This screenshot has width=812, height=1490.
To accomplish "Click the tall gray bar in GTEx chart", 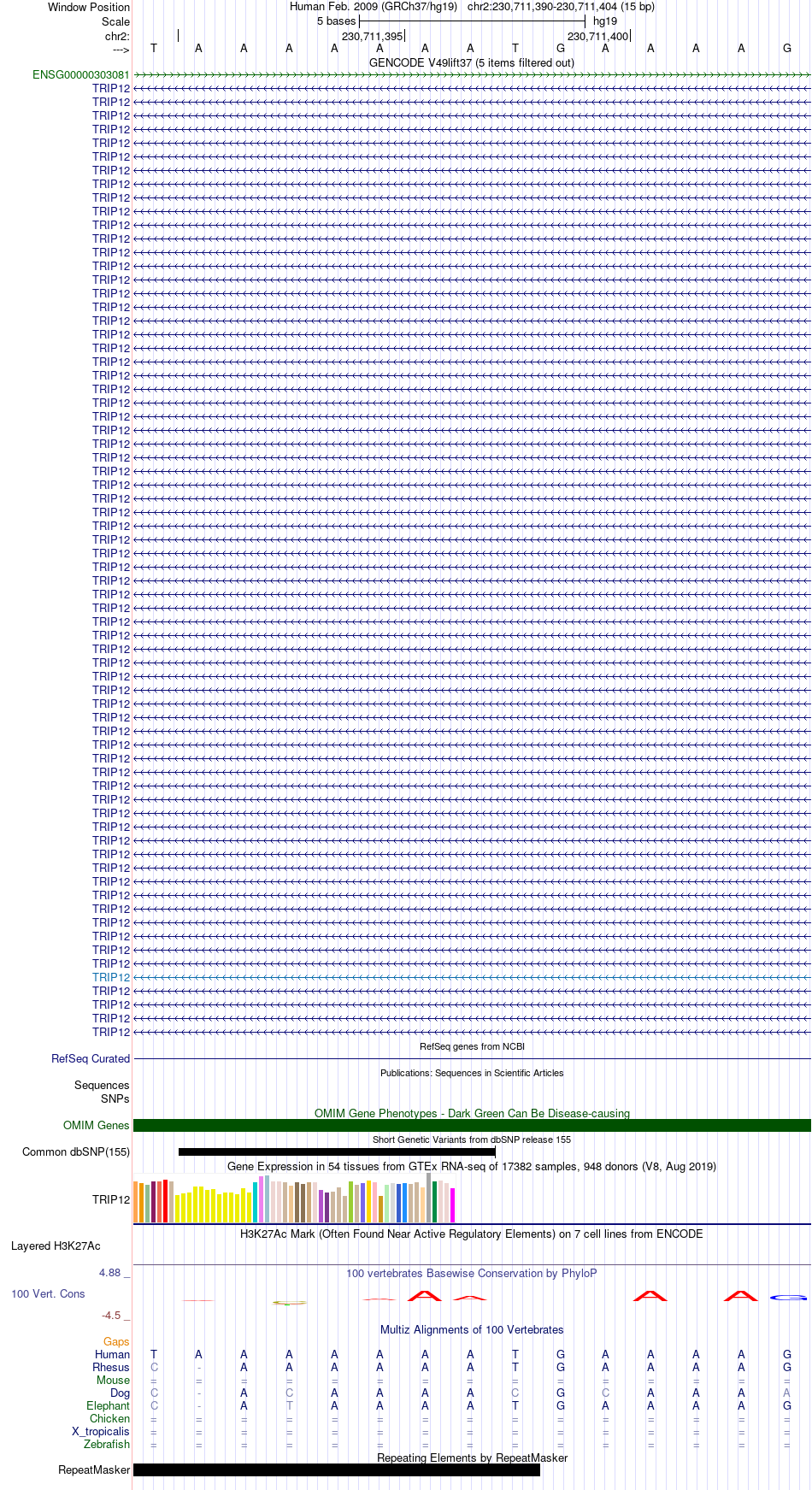I will coord(428,1197).
